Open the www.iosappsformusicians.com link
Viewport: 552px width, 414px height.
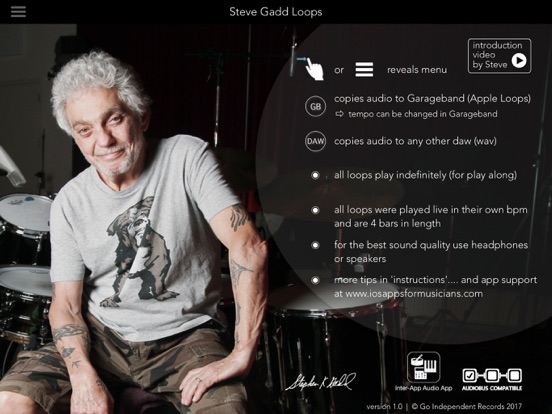(x=414, y=294)
